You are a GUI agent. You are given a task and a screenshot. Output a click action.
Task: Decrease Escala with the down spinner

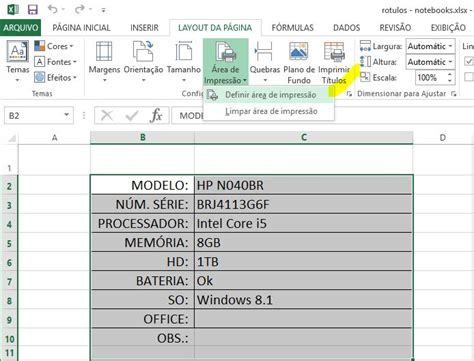tap(450, 81)
